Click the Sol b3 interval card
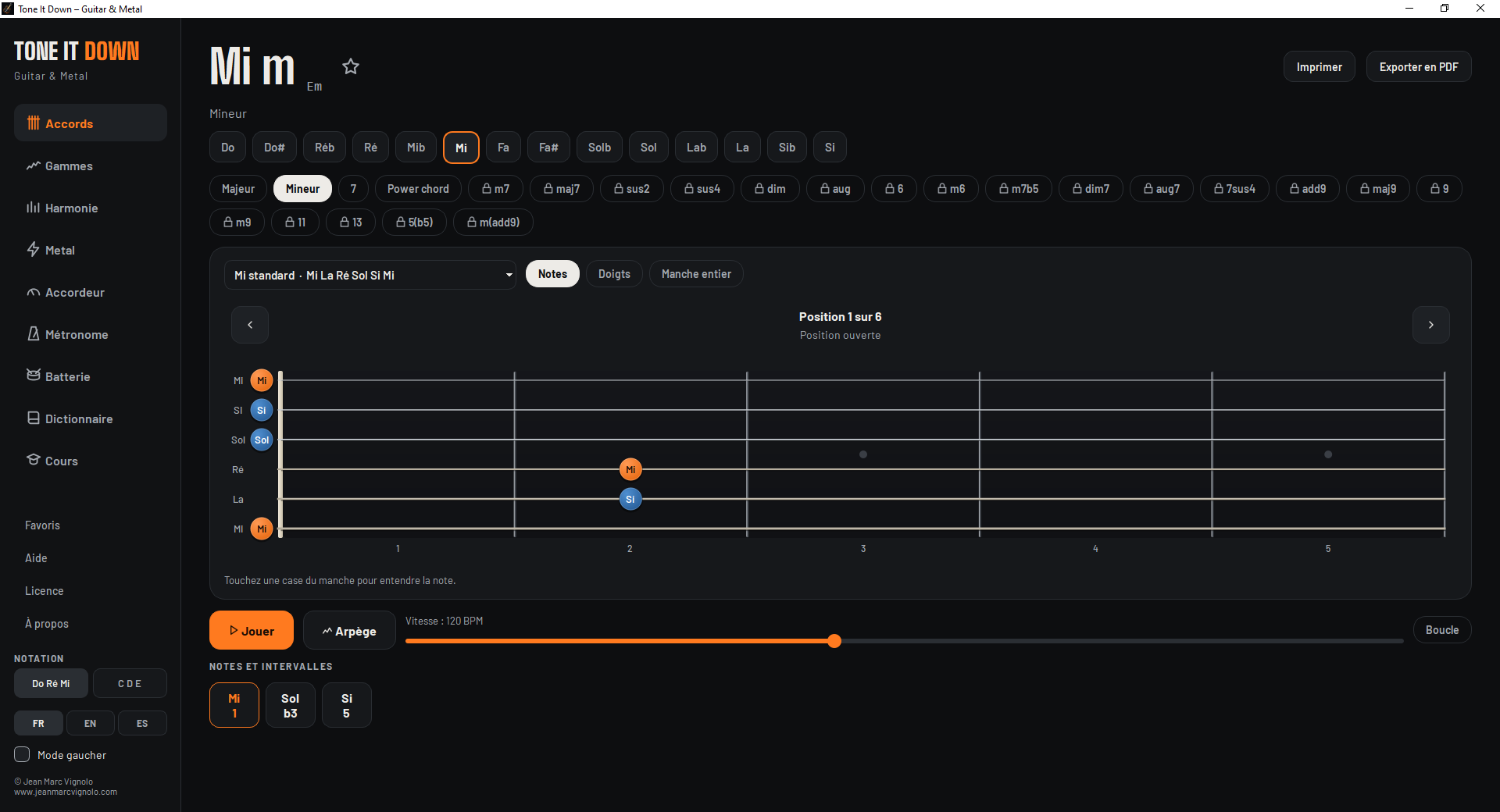1500x812 pixels. 291,705
